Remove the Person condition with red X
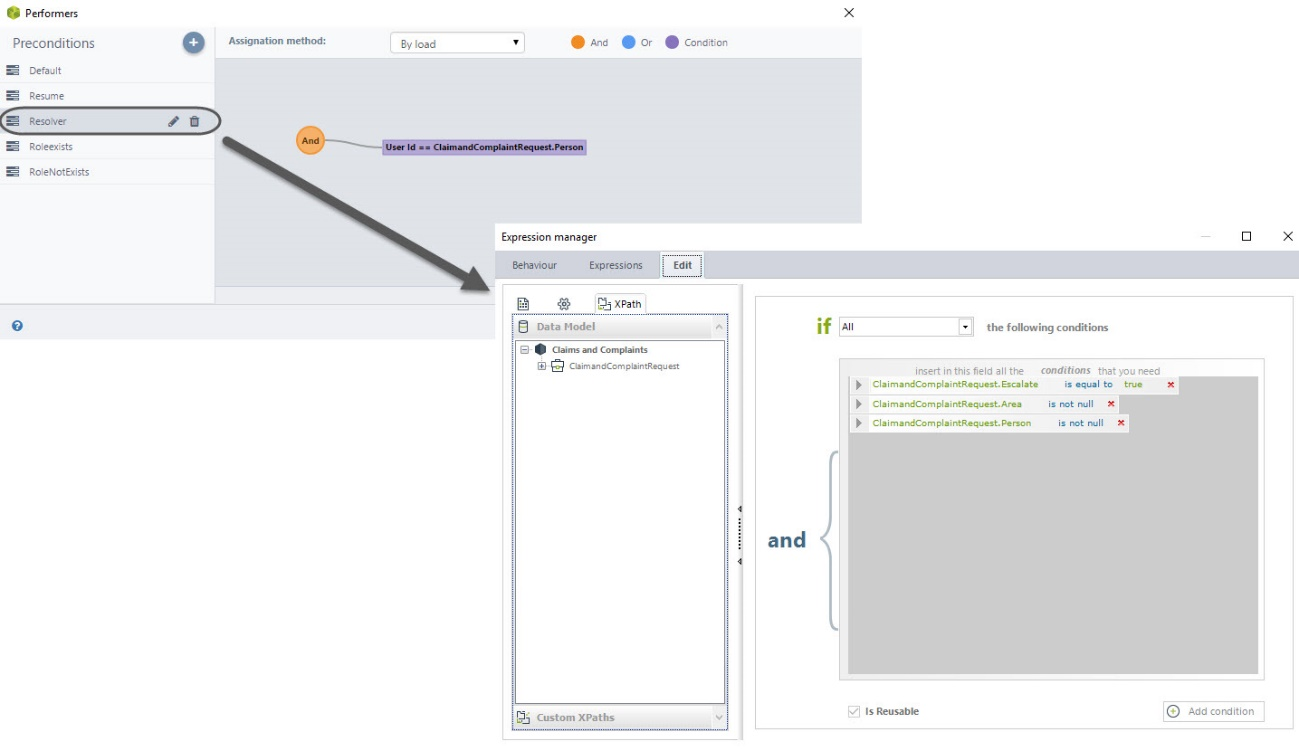The height and width of the screenshot is (751, 1299). point(1121,423)
